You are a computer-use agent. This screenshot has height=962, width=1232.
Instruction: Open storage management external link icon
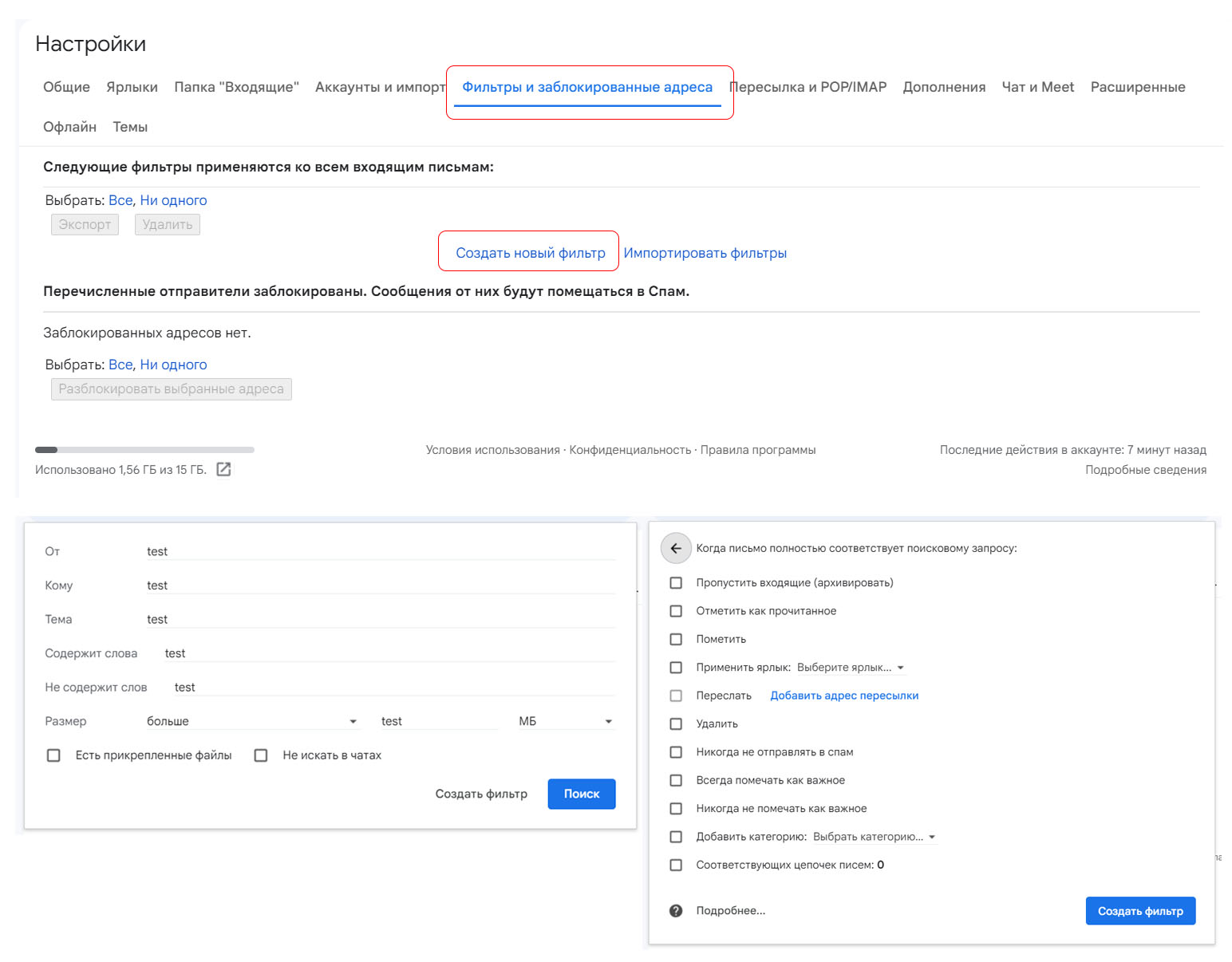point(224,470)
